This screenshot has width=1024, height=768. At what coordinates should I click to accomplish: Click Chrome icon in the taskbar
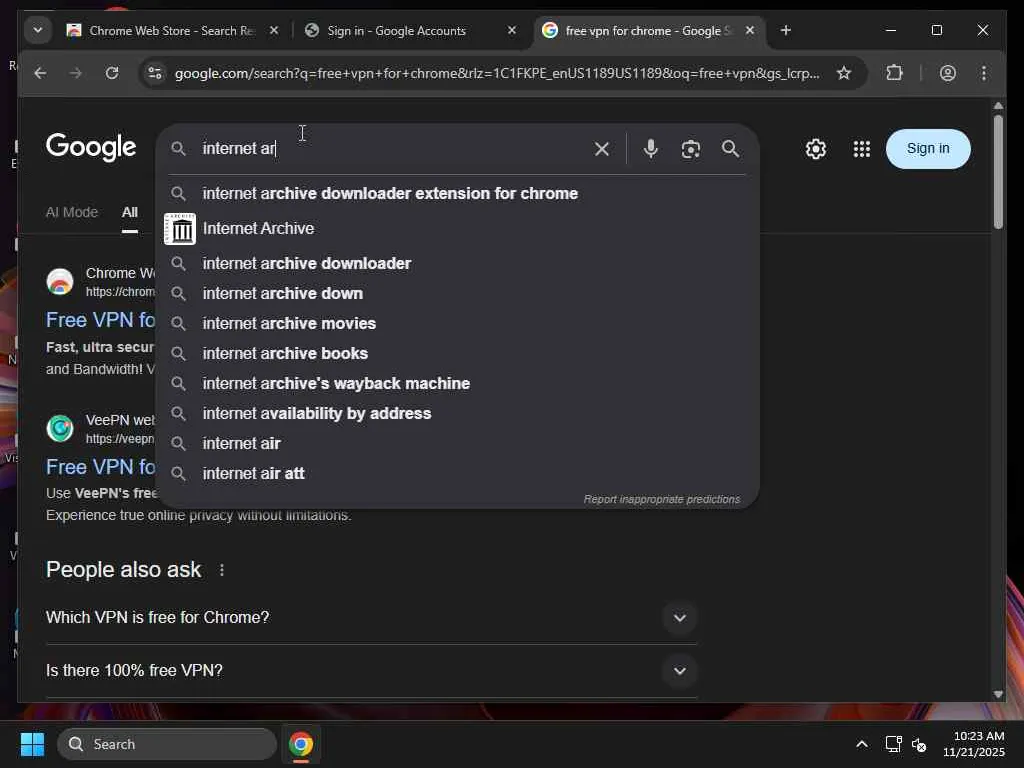301,744
